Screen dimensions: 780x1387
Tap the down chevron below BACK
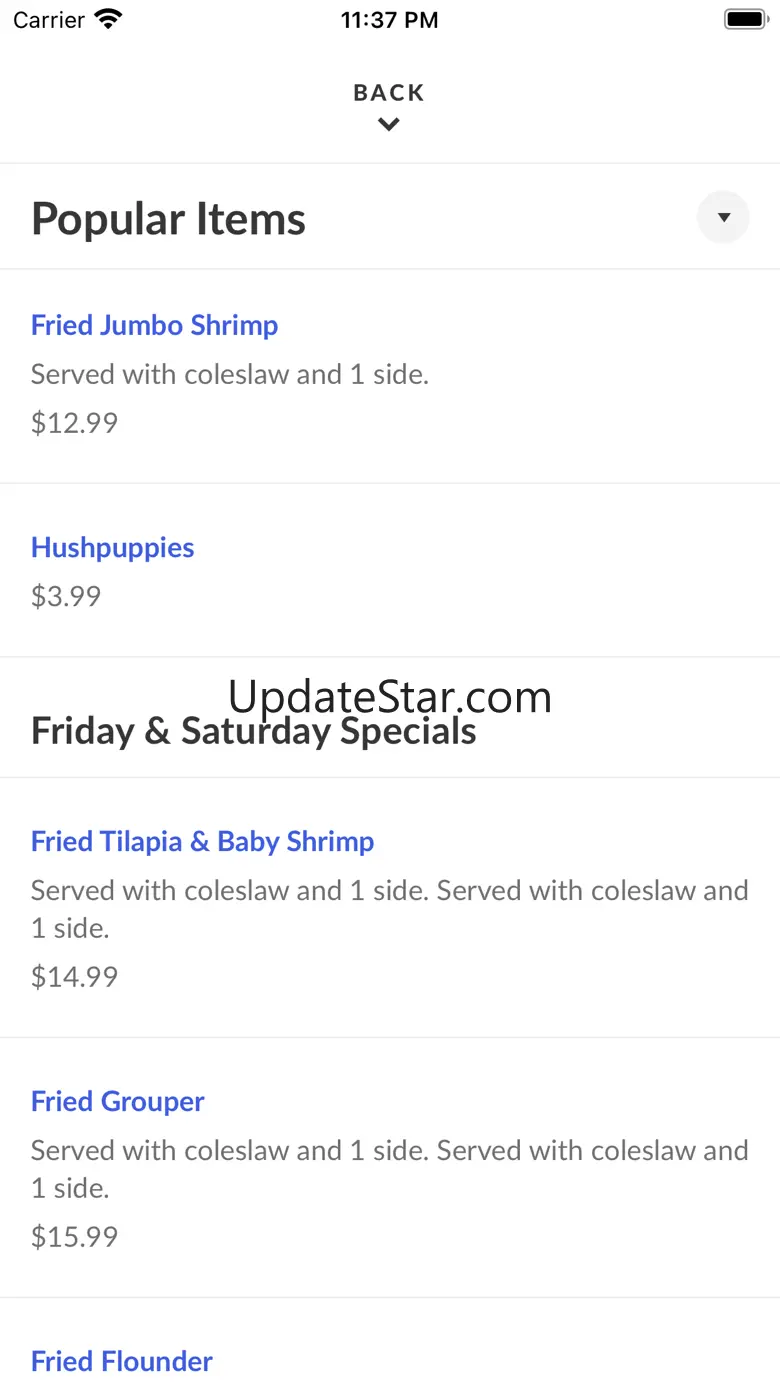coord(389,125)
